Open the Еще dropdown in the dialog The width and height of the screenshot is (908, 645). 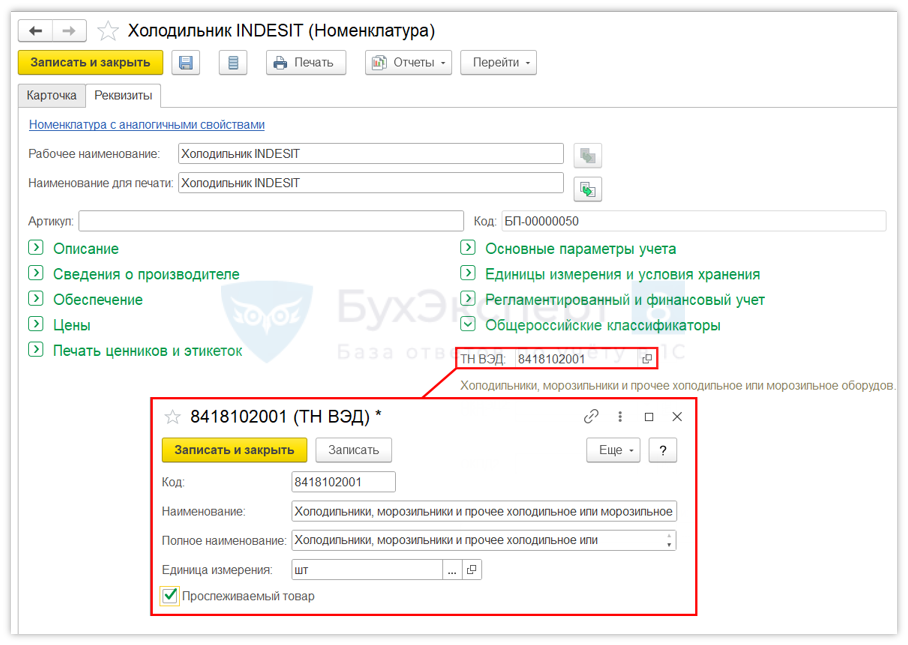pyautogui.click(x=613, y=450)
